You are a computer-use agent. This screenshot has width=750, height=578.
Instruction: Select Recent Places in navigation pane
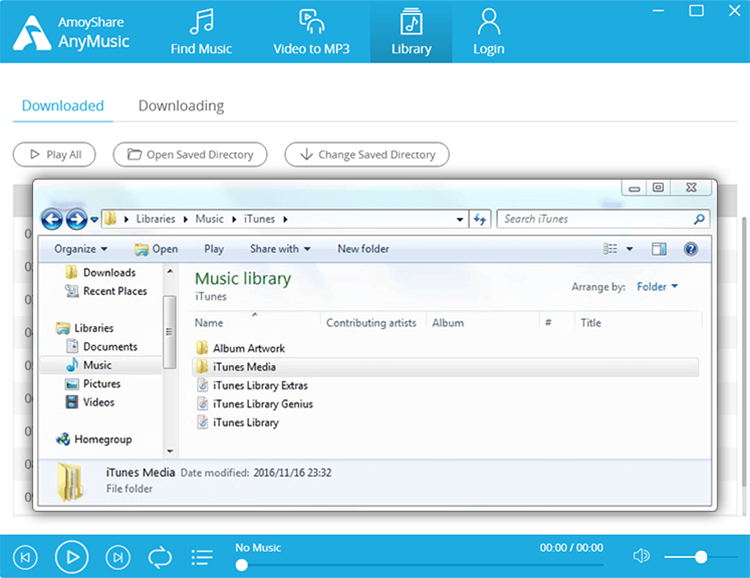pyautogui.click(x=106, y=291)
